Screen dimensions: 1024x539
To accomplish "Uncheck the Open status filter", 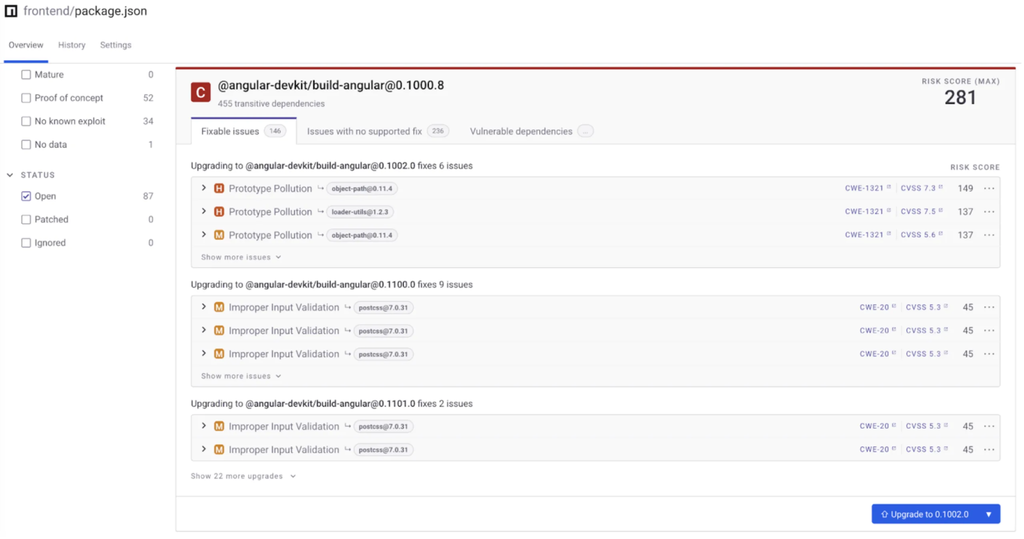I will tap(26, 196).
